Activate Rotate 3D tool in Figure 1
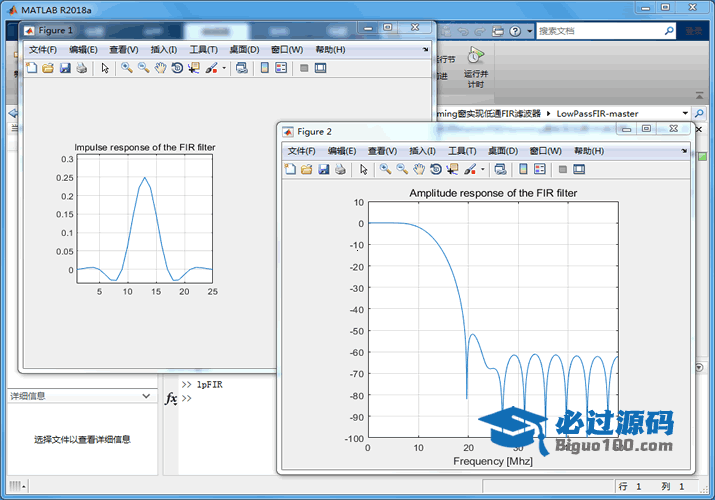This screenshot has height=500, width=715. click(177, 68)
